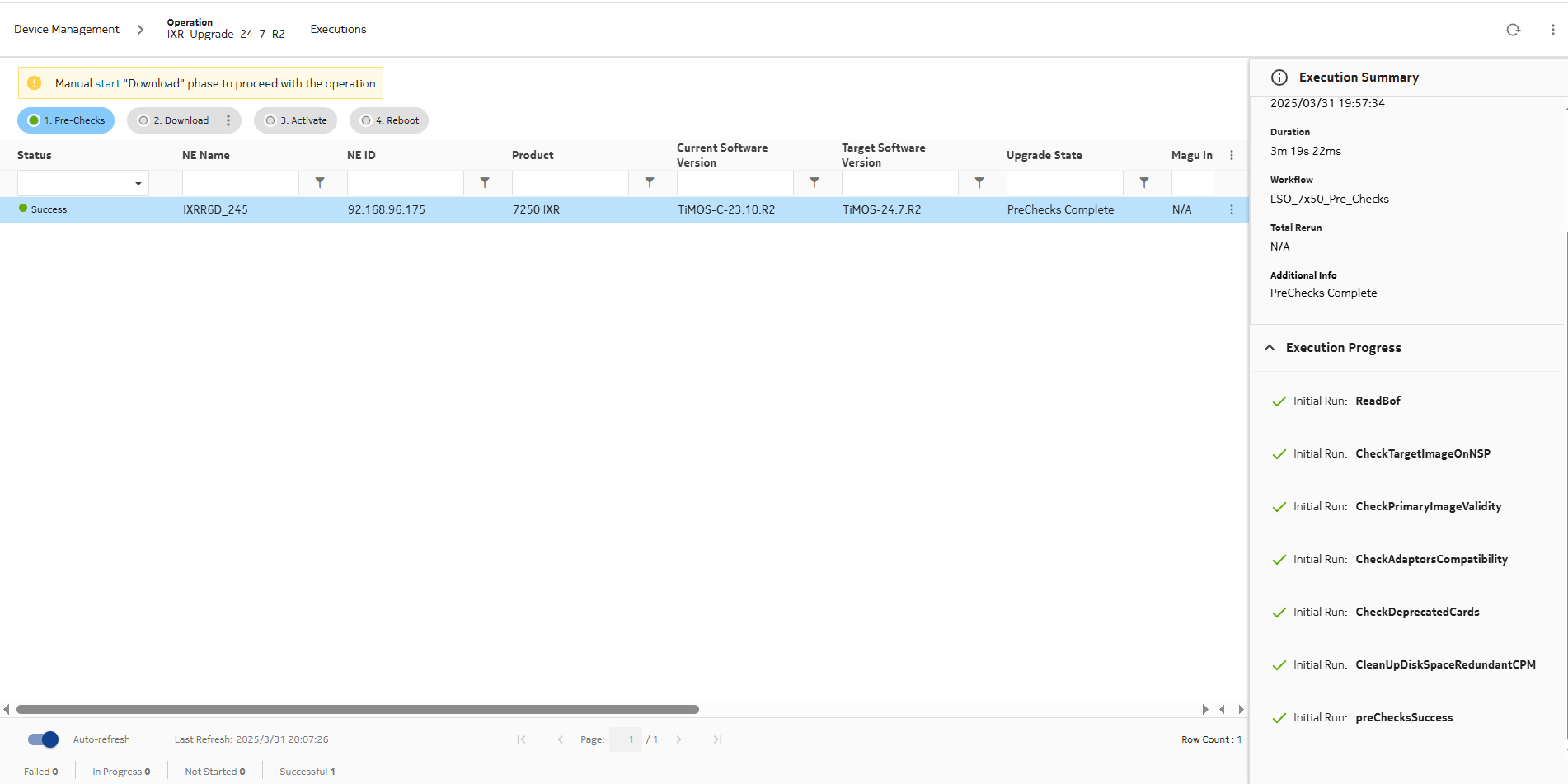
Task: Select the 2. Download phase
Action: coord(176,120)
